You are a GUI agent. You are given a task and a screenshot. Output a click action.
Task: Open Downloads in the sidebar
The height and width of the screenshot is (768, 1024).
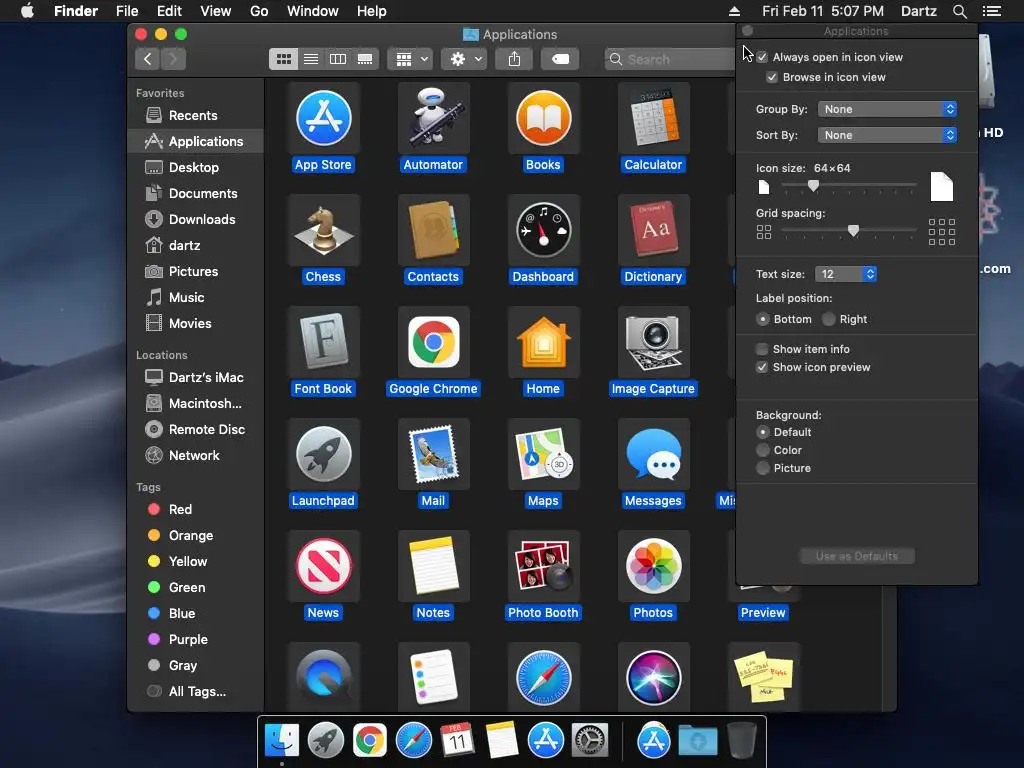[x=195, y=219]
